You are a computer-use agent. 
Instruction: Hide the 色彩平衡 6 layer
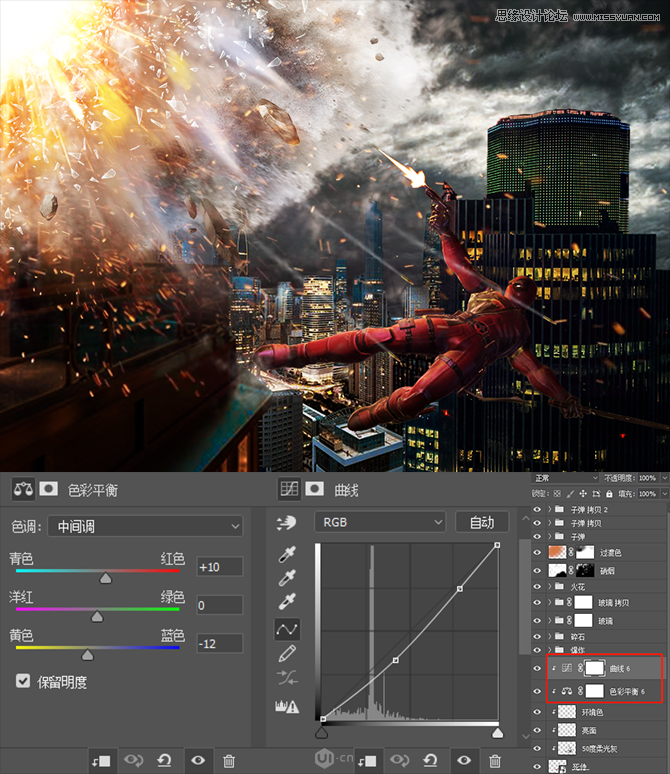pos(538,692)
